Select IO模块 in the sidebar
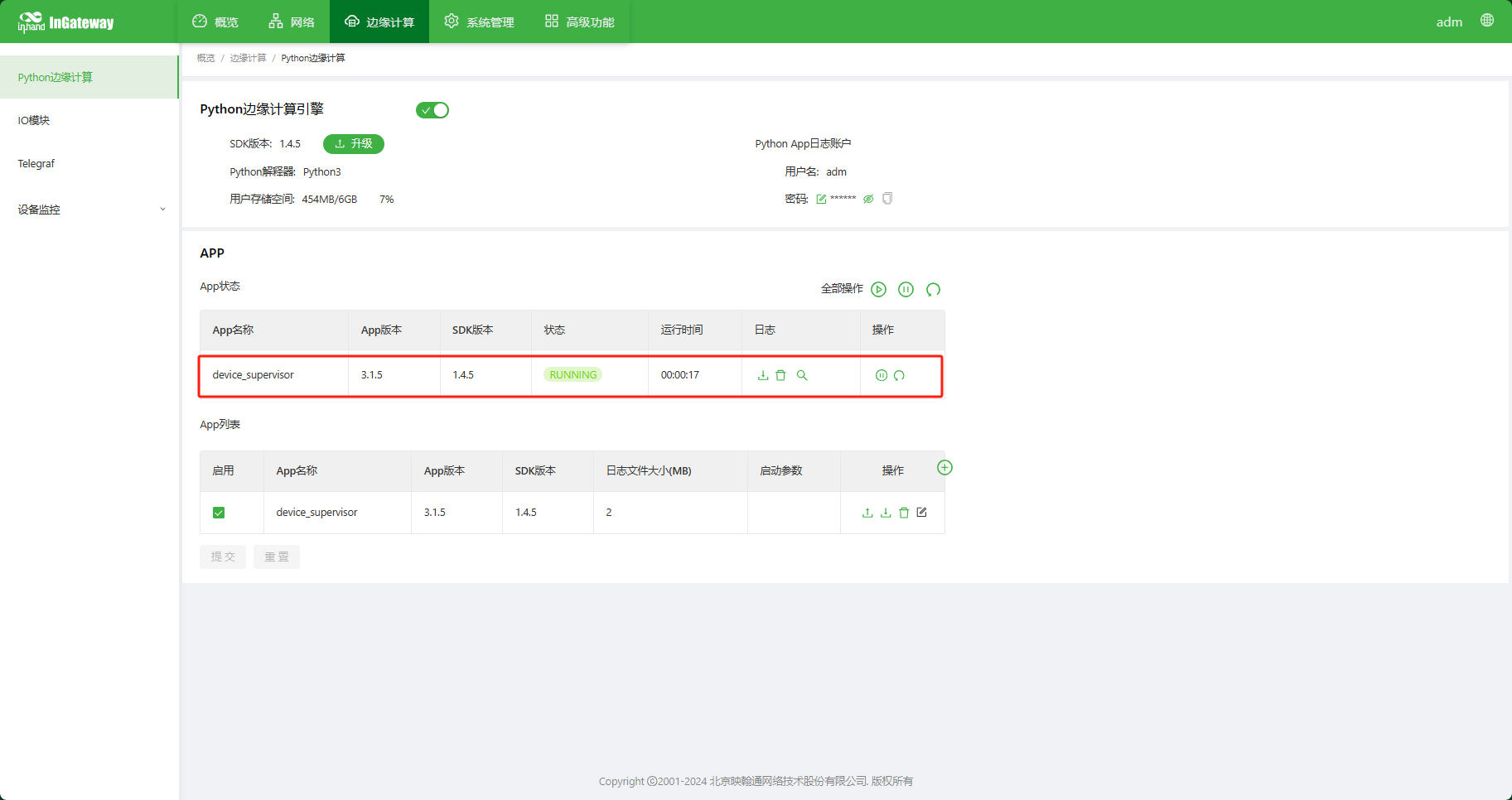 coord(89,120)
